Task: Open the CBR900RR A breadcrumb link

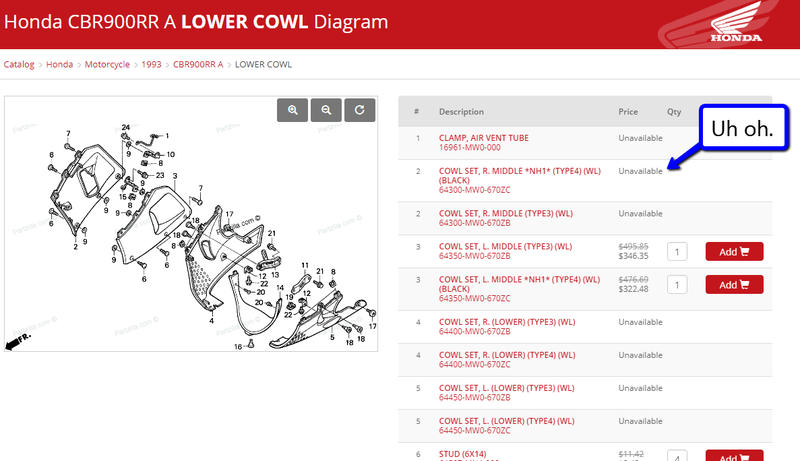Action: tap(198, 64)
